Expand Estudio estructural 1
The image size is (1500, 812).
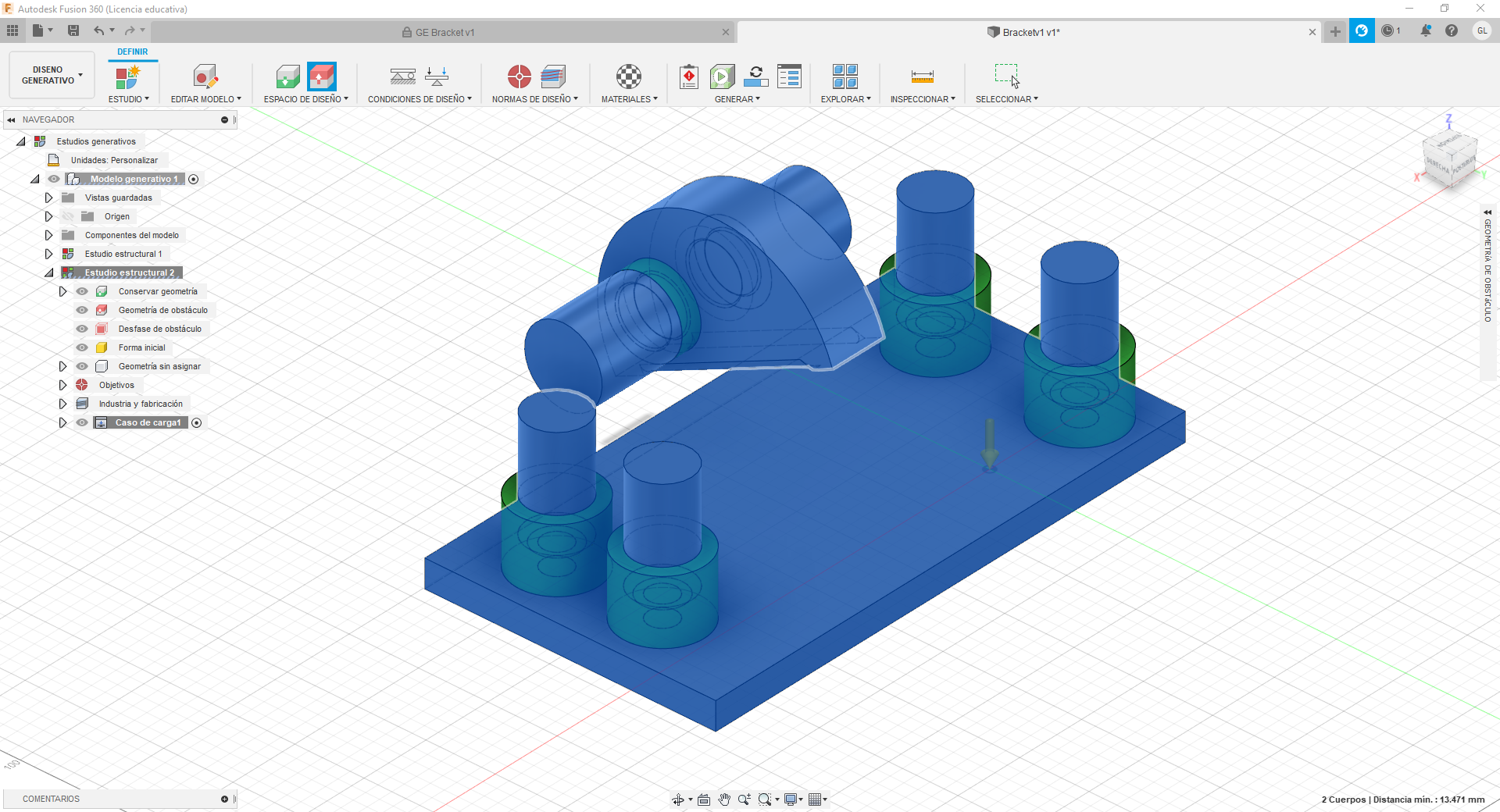click(x=48, y=254)
